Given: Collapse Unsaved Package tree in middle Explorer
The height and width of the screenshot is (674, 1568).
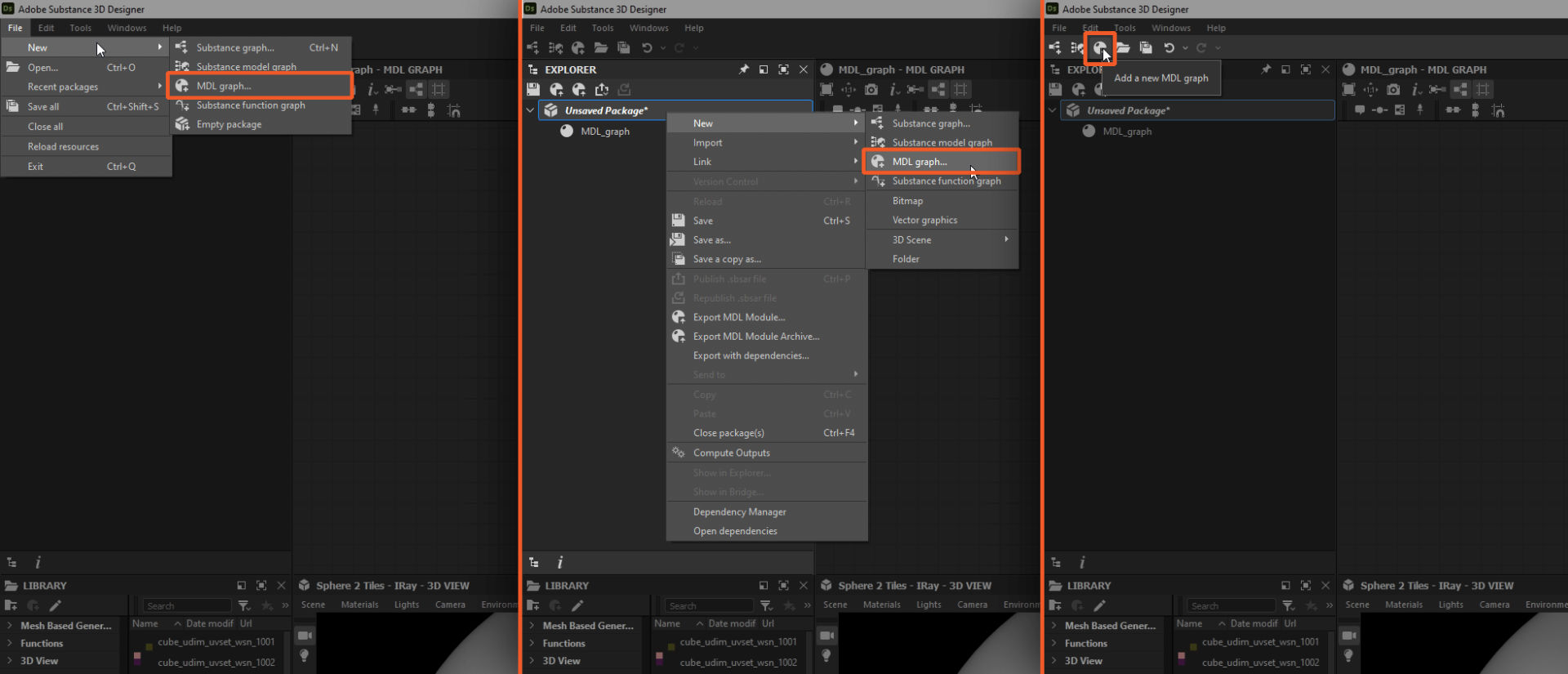Looking at the screenshot, I should 530,110.
